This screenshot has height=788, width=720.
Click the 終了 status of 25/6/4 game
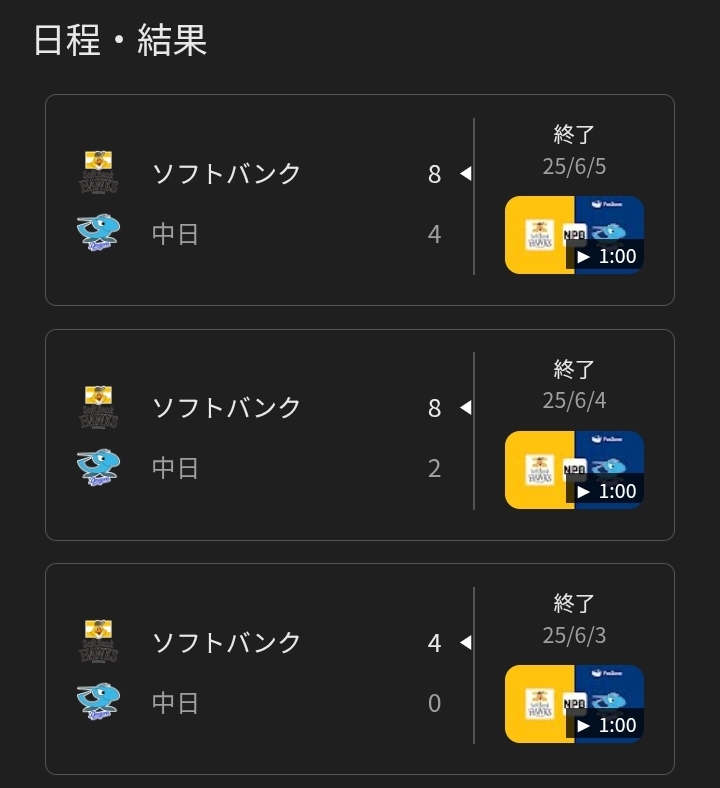[x=574, y=369]
